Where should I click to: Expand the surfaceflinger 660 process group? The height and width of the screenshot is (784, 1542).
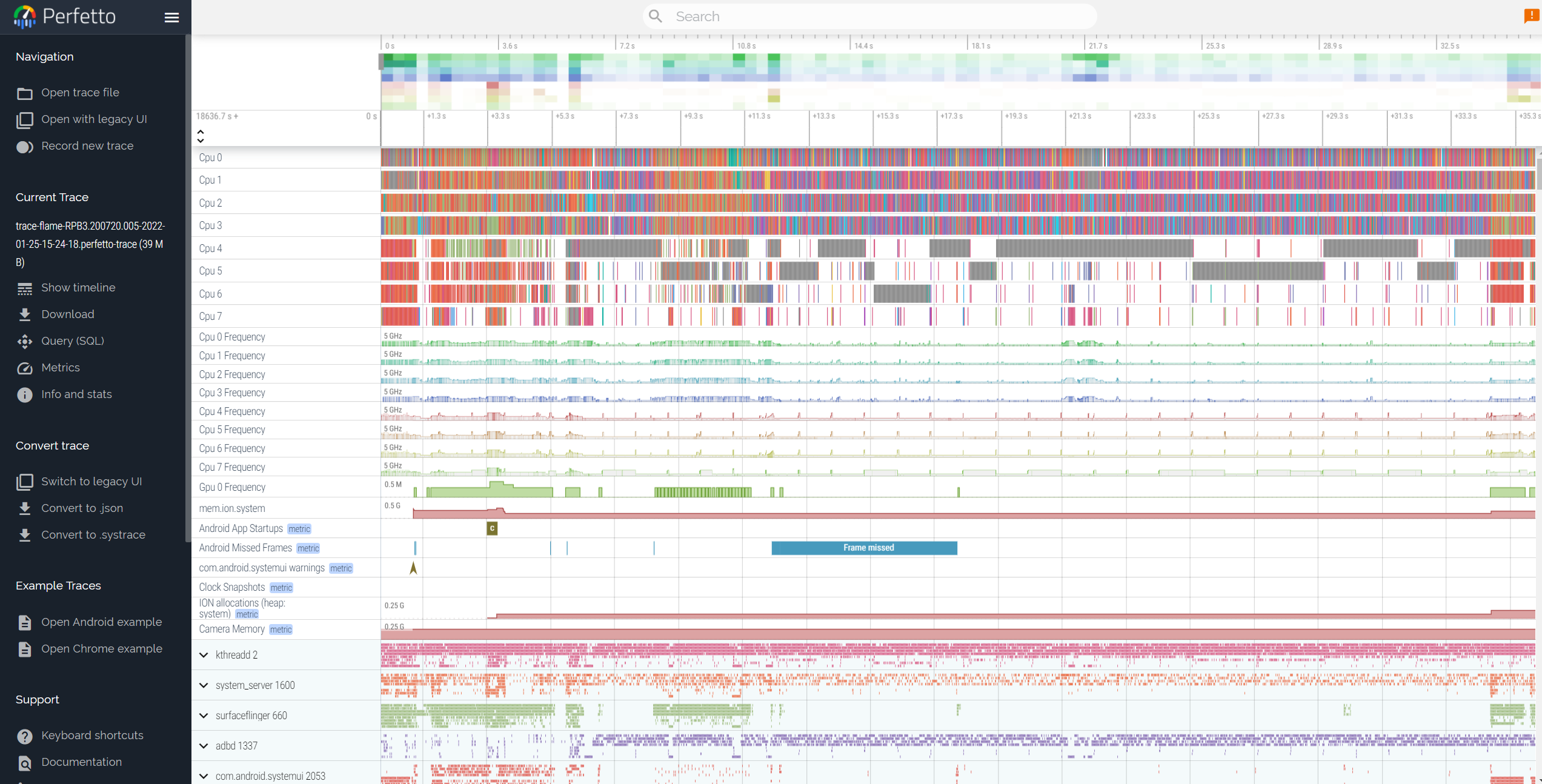coord(204,716)
